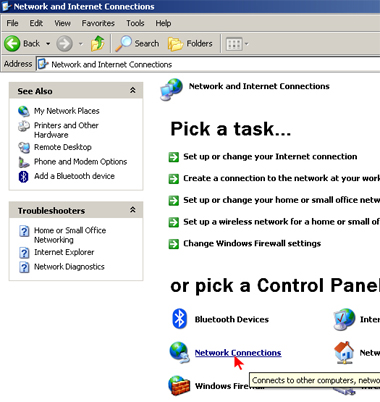Open the Back history dropdown arrow
This screenshot has width=380, height=402.
[48, 44]
